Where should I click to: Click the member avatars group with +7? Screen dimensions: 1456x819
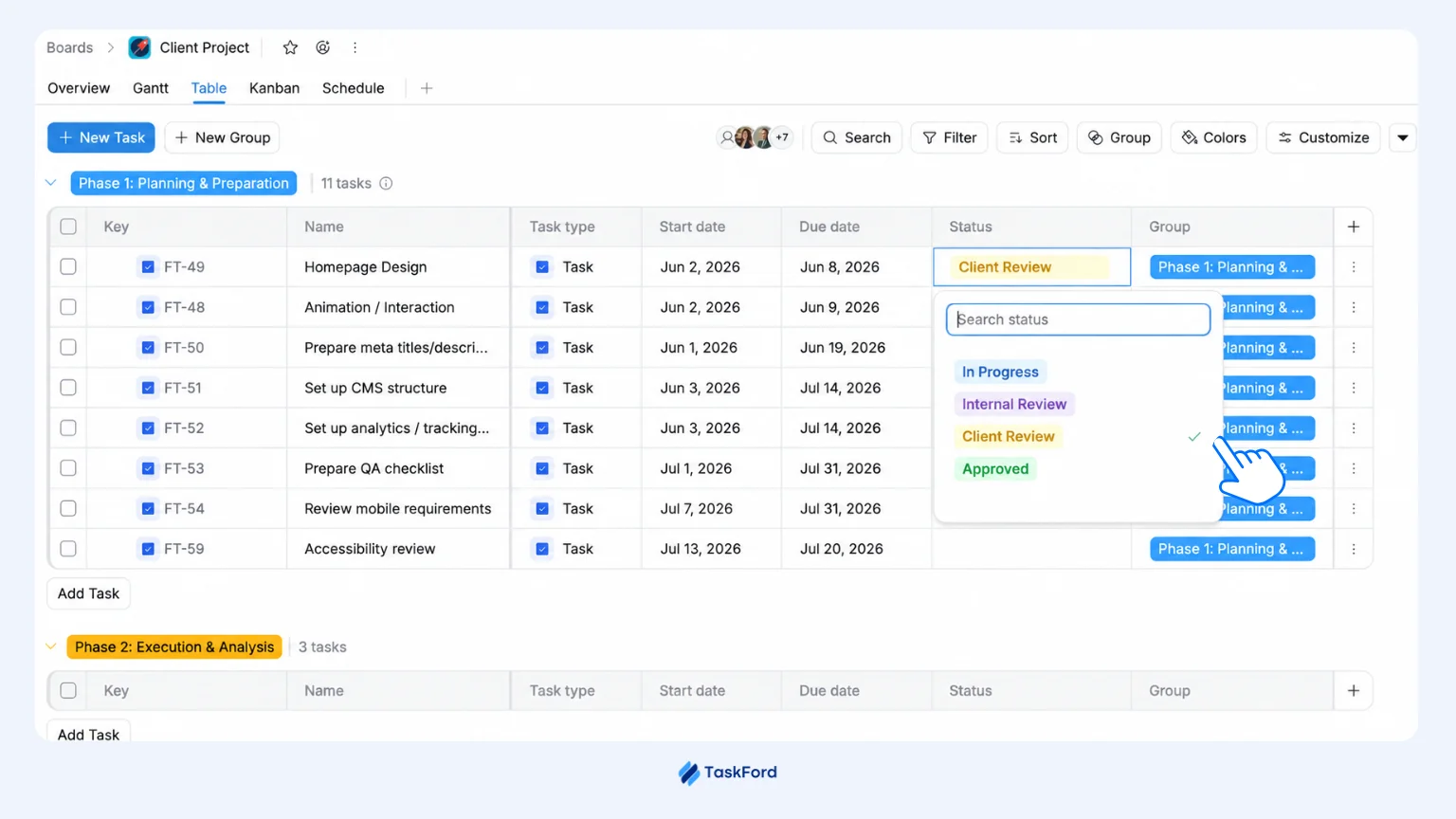[755, 137]
